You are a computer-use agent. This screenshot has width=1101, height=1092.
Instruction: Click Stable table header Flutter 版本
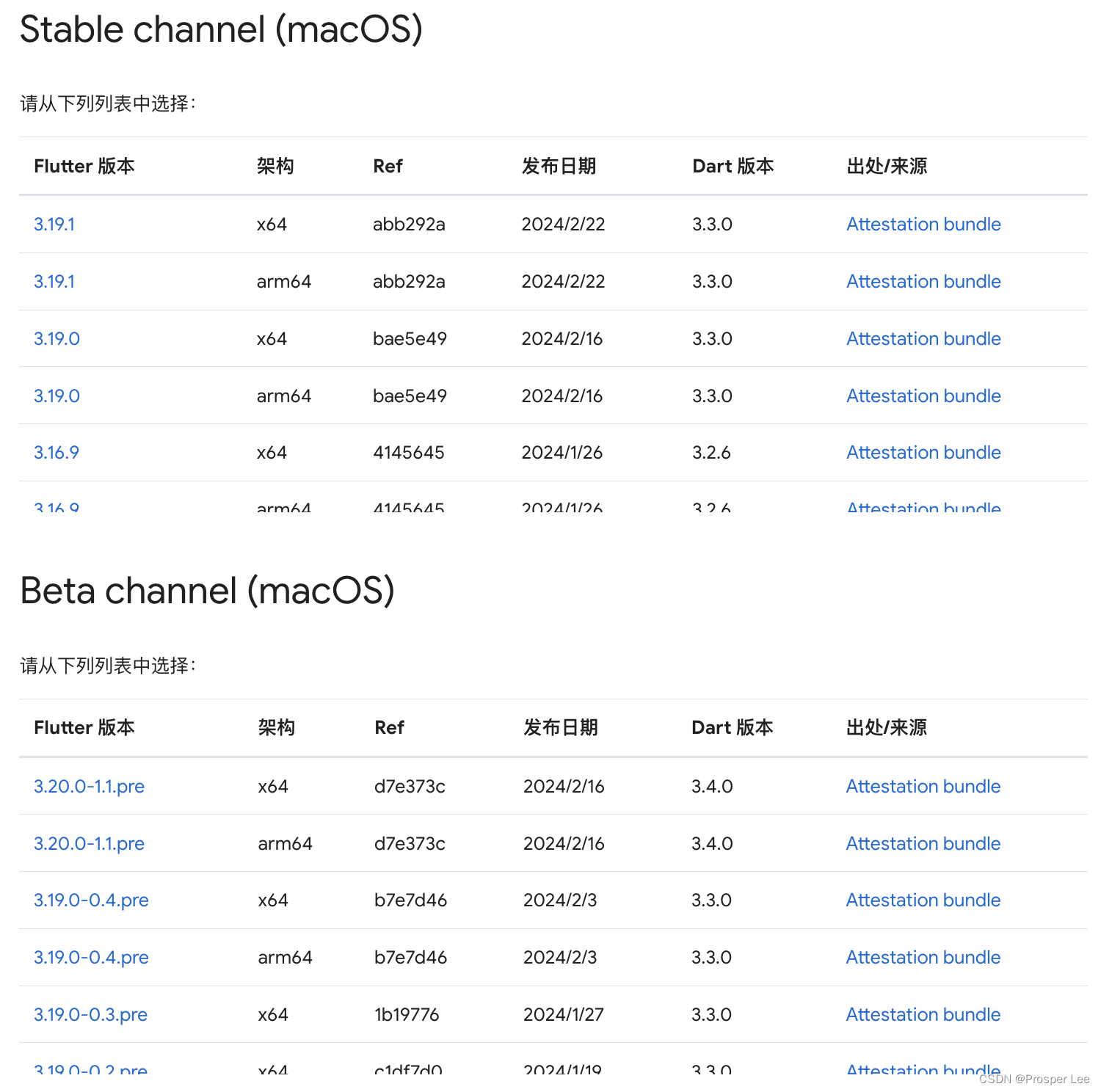click(x=84, y=167)
